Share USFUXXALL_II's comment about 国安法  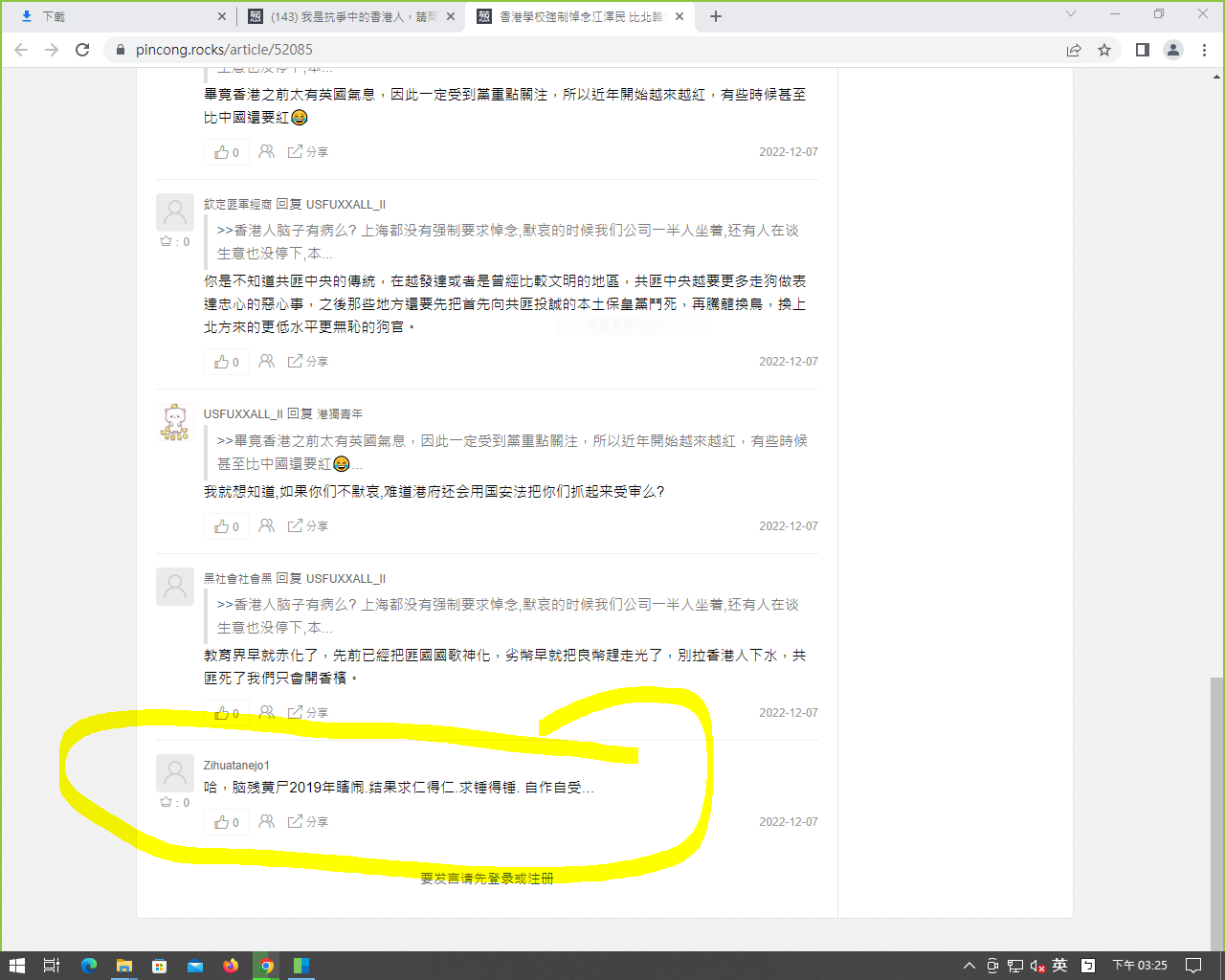(308, 526)
